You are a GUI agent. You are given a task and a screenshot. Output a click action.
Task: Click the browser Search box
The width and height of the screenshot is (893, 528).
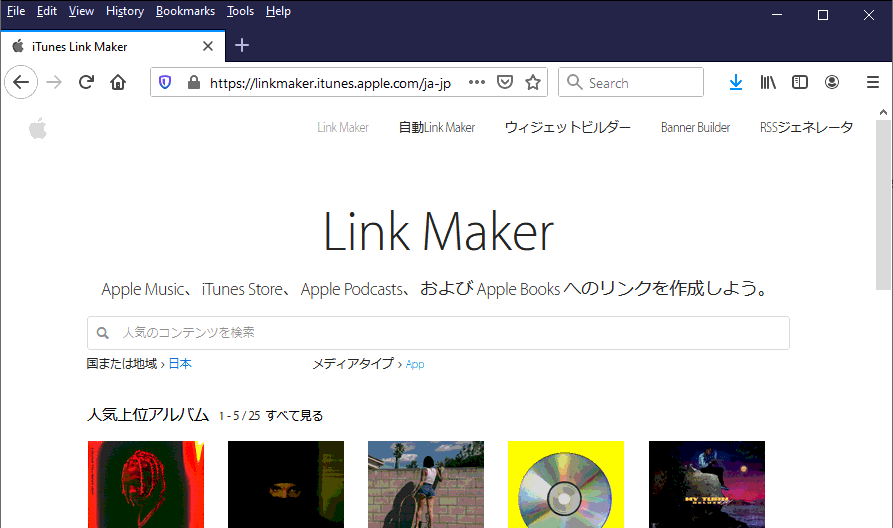[630, 83]
